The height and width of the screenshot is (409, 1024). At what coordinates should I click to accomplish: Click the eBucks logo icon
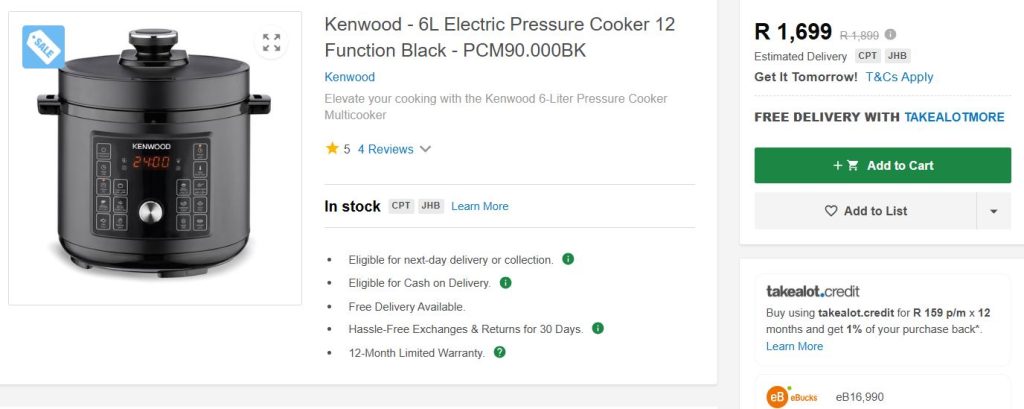pyautogui.click(x=778, y=397)
